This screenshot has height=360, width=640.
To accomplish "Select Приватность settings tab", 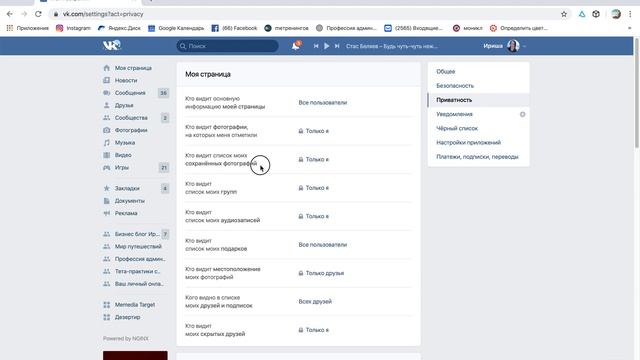I will click(x=478, y=100).
